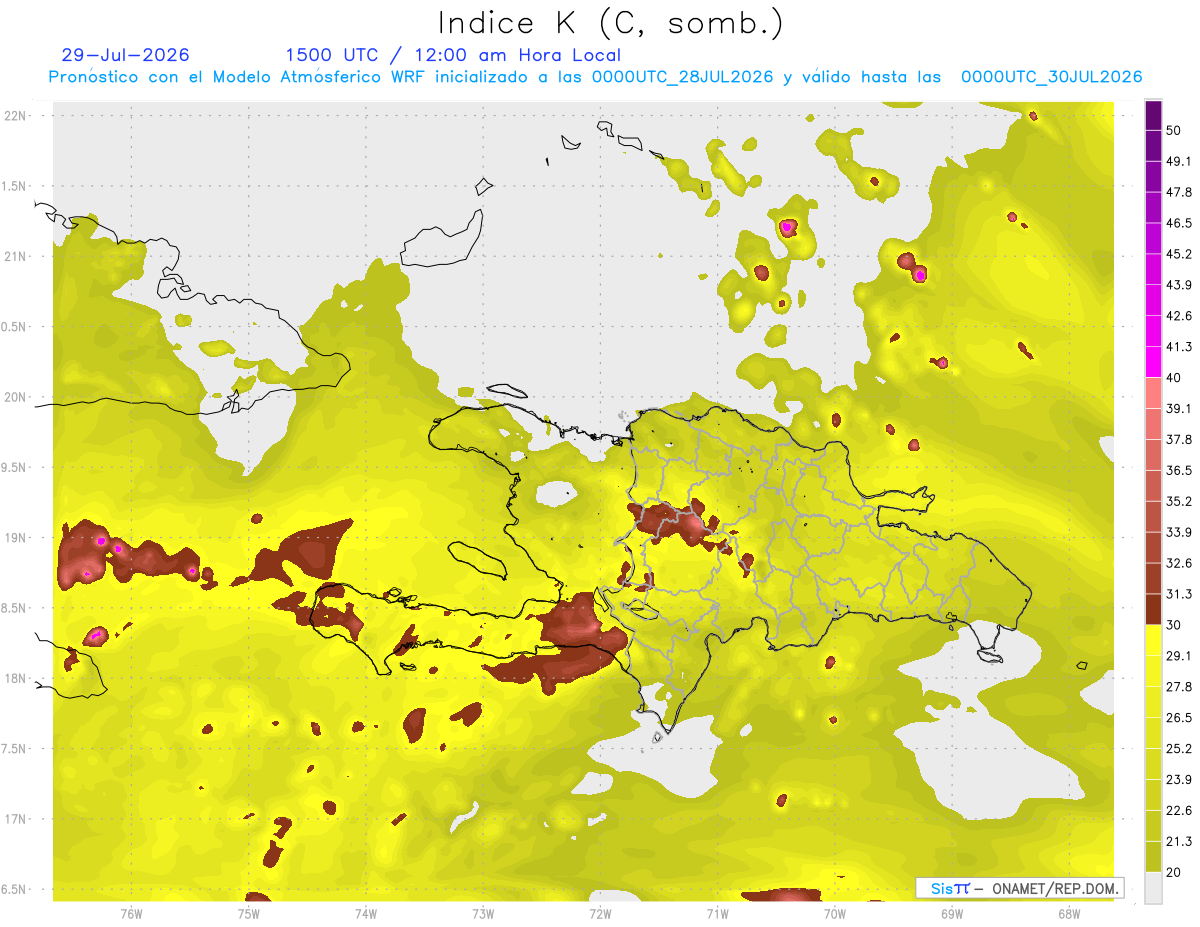Click the longitude label '73W'
Viewport: 1200px width, 927px height.
[x=482, y=913]
